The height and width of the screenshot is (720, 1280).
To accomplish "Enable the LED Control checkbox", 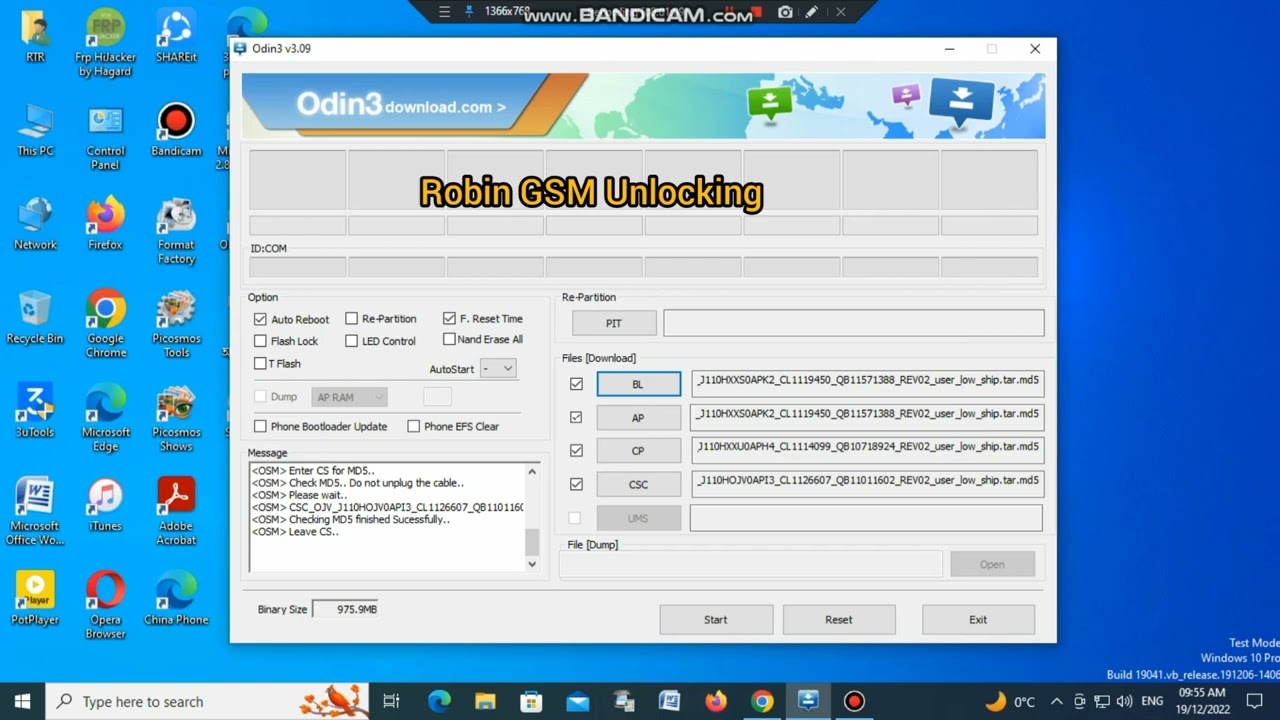I will [x=351, y=341].
